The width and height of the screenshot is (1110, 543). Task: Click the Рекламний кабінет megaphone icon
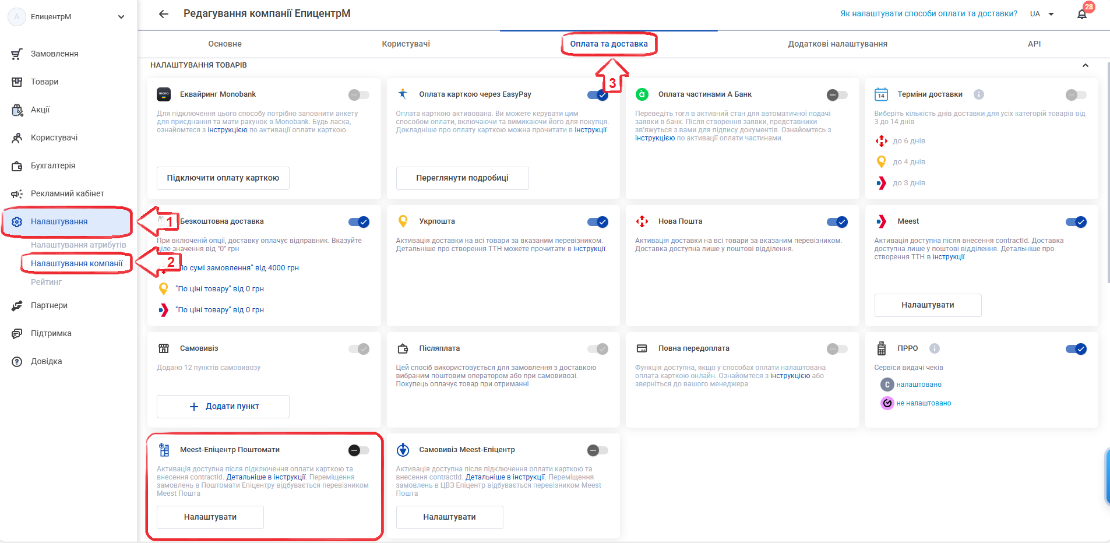(x=18, y=193)
